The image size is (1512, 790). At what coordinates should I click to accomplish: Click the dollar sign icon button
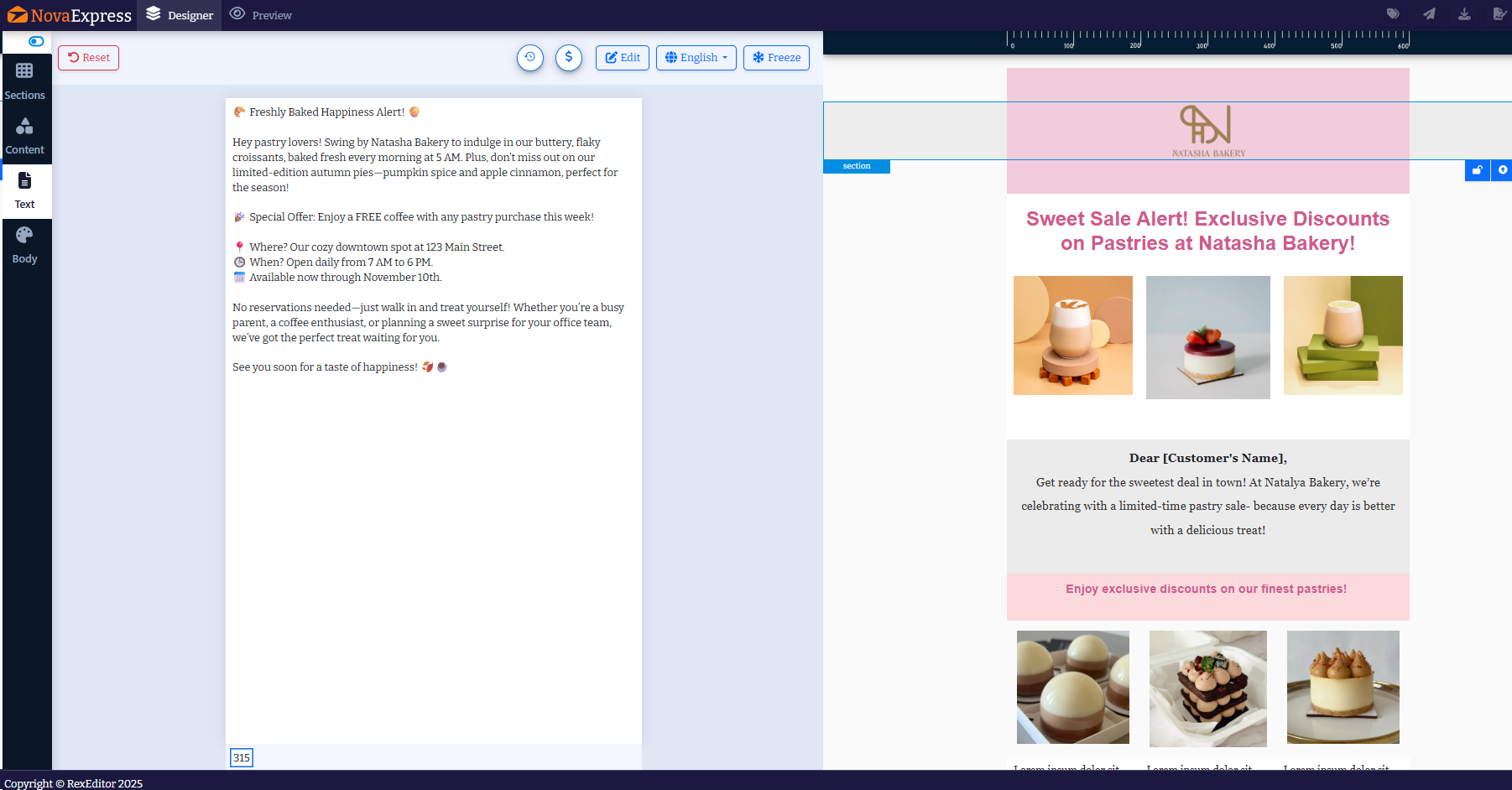coord(569,58)
